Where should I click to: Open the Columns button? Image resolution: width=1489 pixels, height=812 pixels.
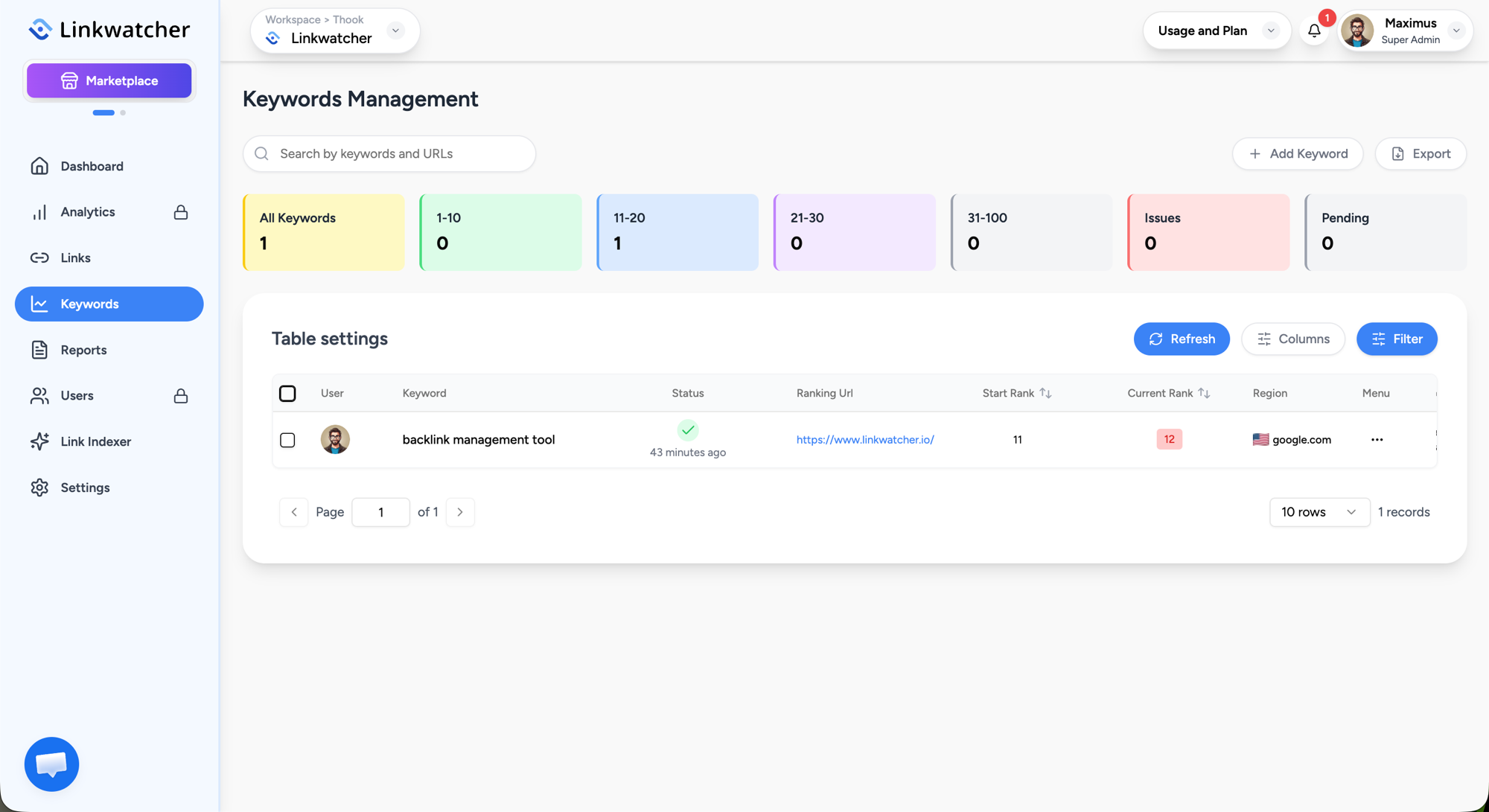(1293, 339)
